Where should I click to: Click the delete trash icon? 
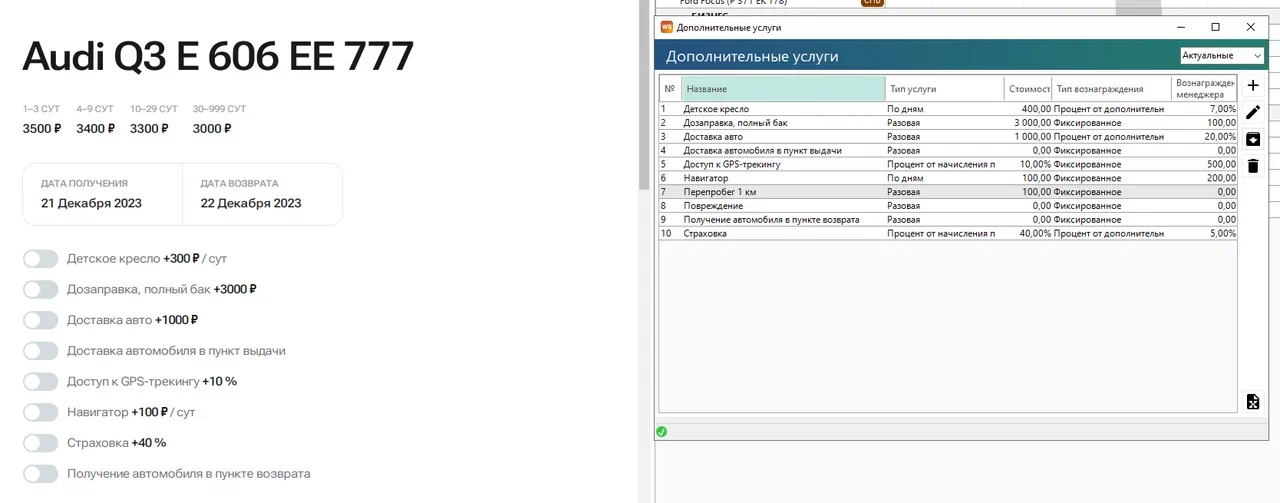[1253, 166]
